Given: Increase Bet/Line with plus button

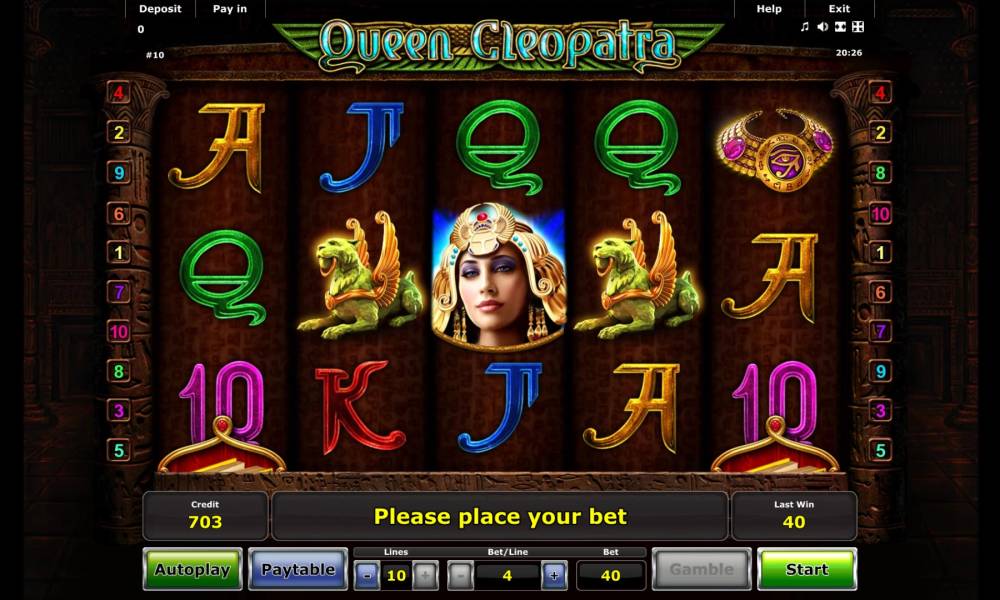Looking at the screenshot, I should pos(554,575).
